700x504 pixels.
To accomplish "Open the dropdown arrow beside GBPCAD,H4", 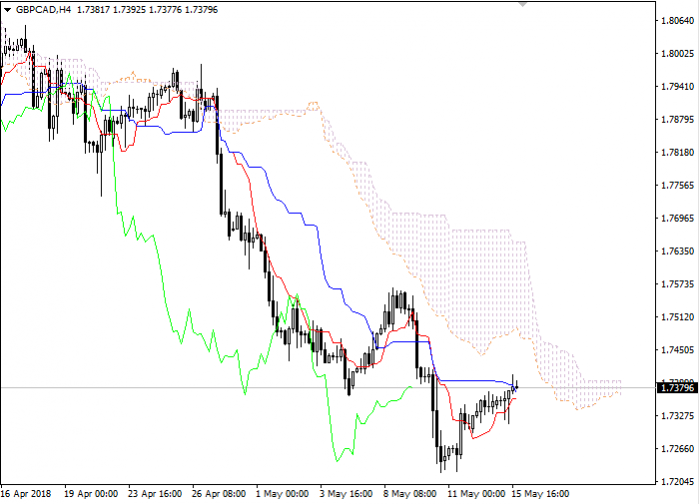I will pyautogui.click(x=7, y=8).
